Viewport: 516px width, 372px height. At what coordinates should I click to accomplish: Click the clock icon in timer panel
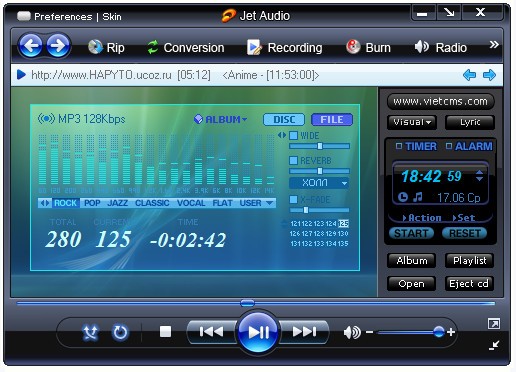[x=403, y=197]
